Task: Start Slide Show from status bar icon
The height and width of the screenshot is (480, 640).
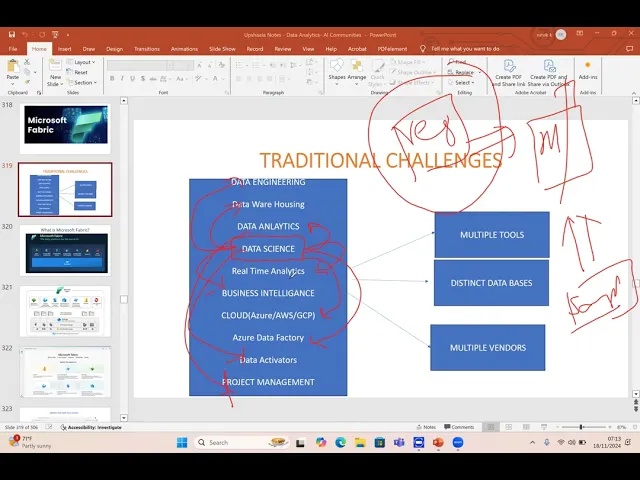Action: pos(544,427)
